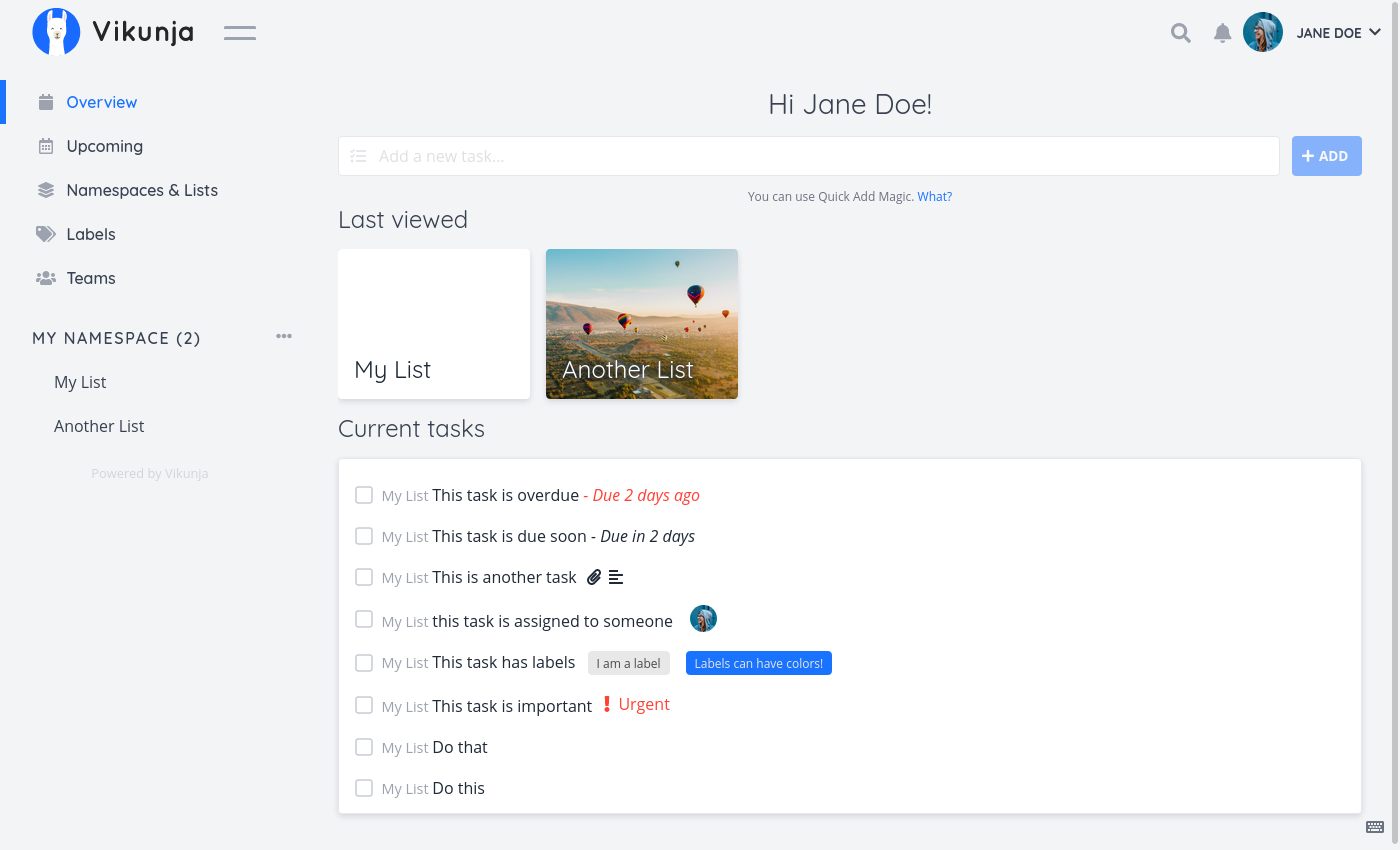Click the keyboard shortcuts icon

coord(1375,827)
